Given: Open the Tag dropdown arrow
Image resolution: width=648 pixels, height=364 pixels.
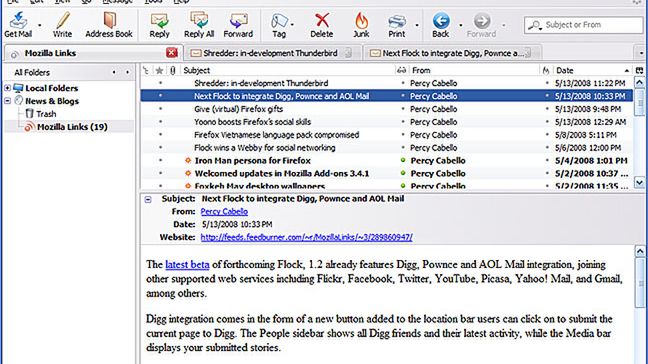Looking at the screenshot, I should coord(292,25).
